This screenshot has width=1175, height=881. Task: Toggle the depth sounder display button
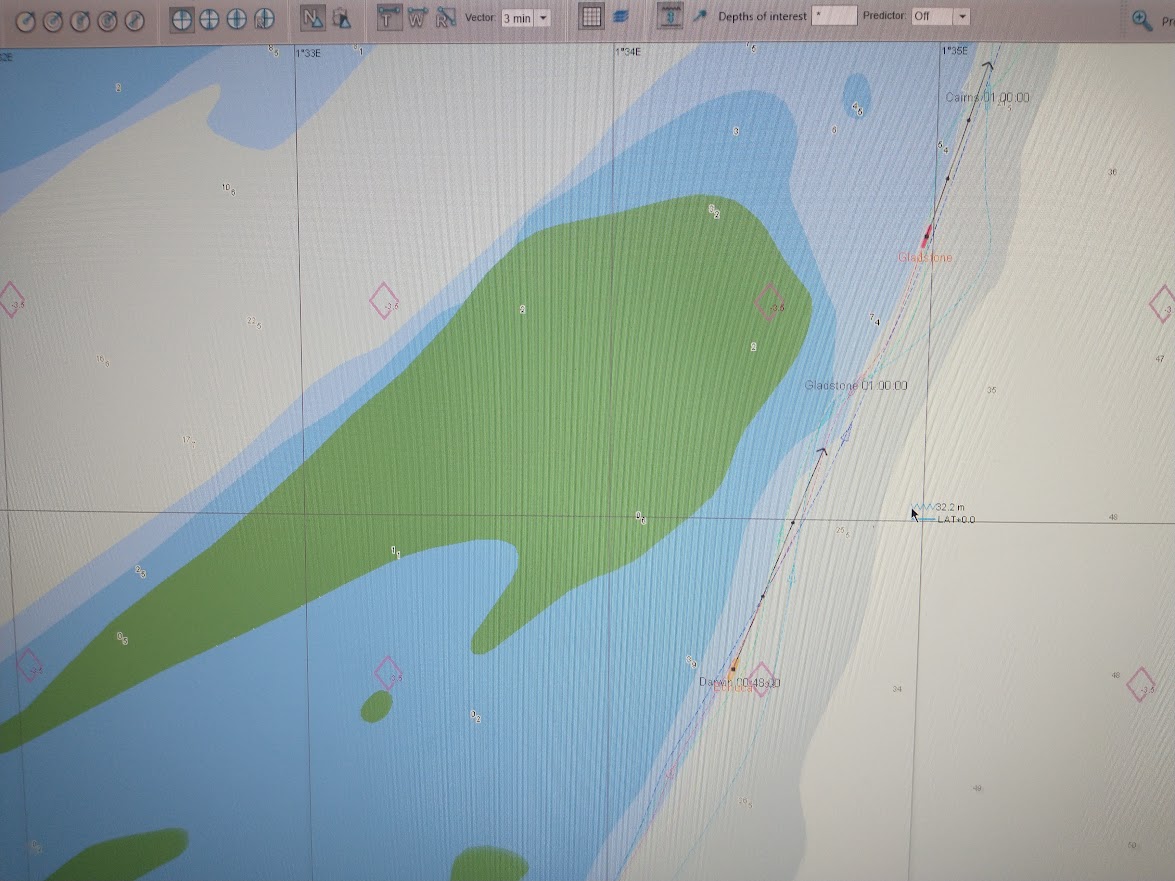tap(670, 17)
